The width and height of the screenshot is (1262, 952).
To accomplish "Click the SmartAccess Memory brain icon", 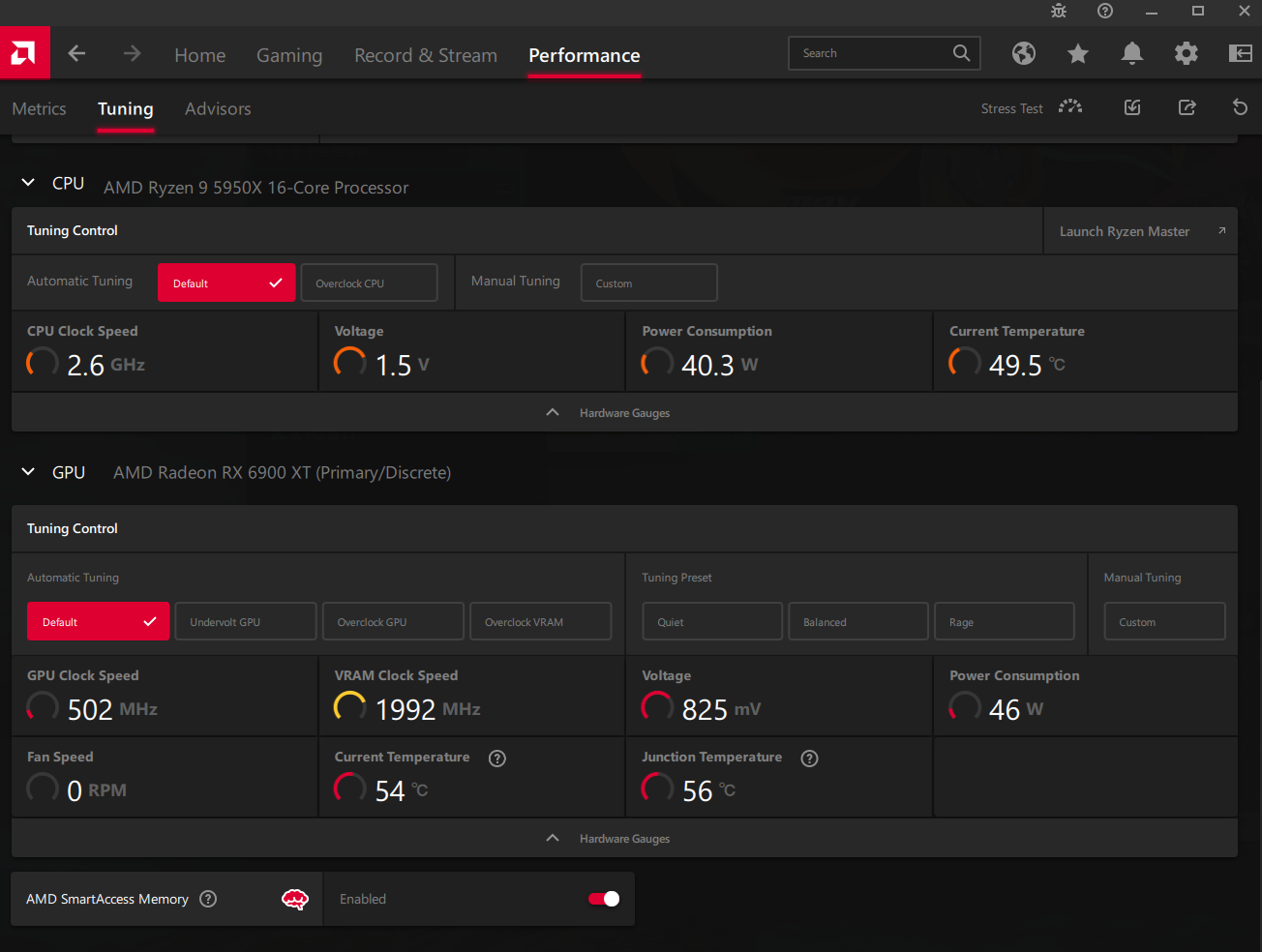I will coord(295,900).
